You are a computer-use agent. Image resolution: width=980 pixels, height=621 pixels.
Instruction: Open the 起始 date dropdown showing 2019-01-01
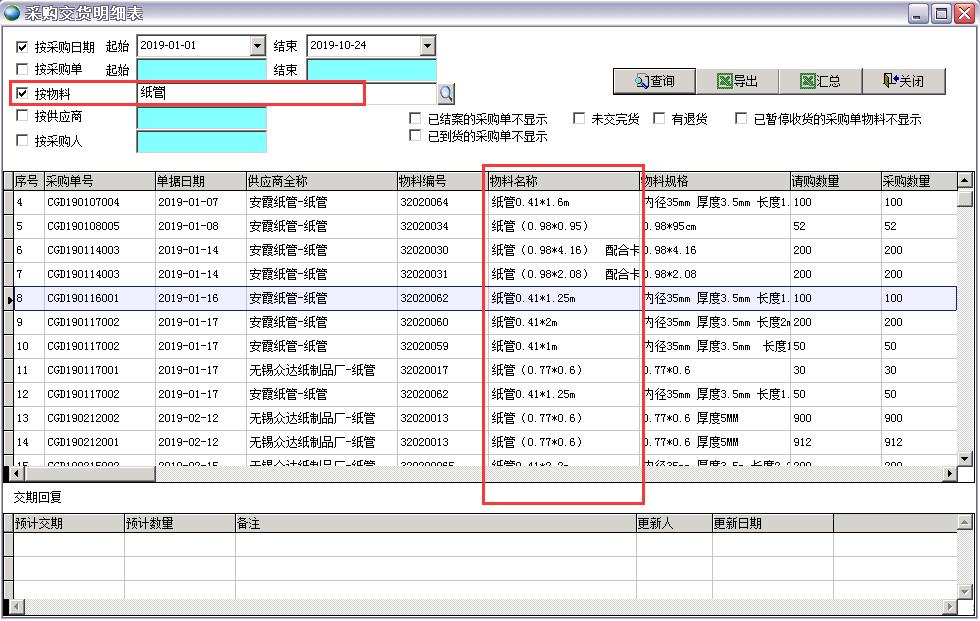[x=257, y=46]
